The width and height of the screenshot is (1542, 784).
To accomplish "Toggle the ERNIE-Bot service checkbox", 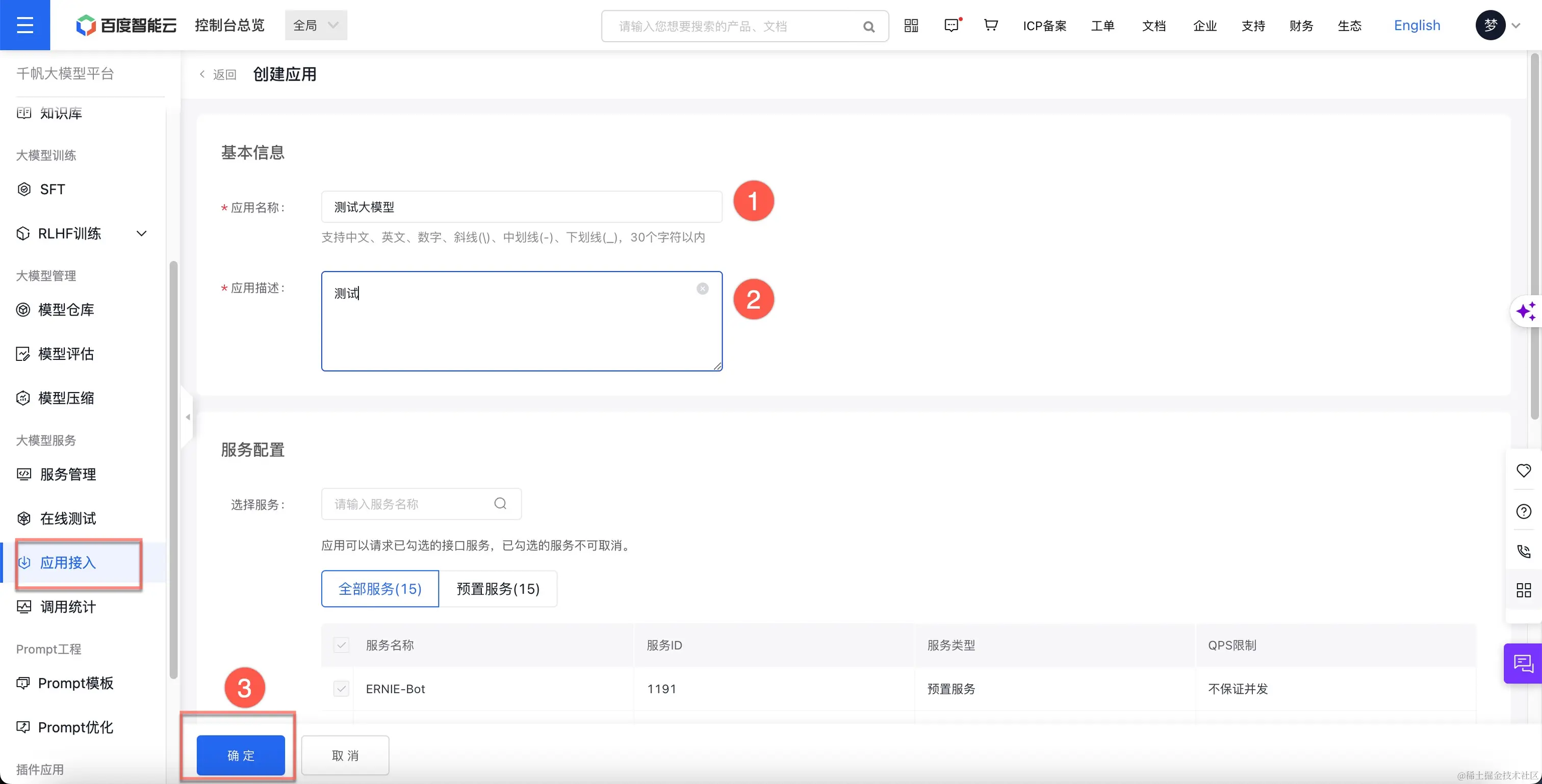I will (341, 689).
